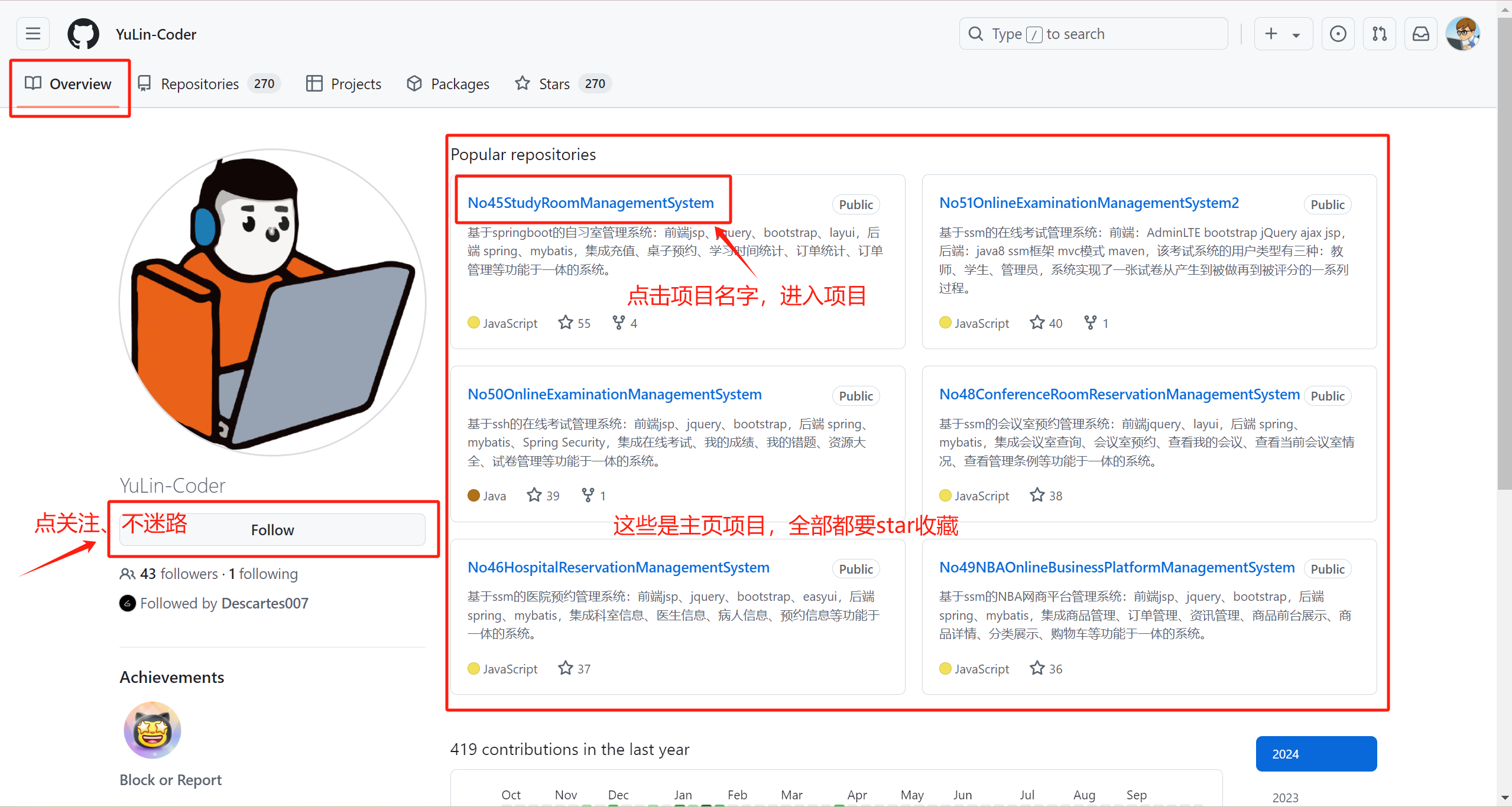Click '419 contributions in the last year' heading
The width and height of the screenshot is (1512, 807).
(x=570, y=749)
